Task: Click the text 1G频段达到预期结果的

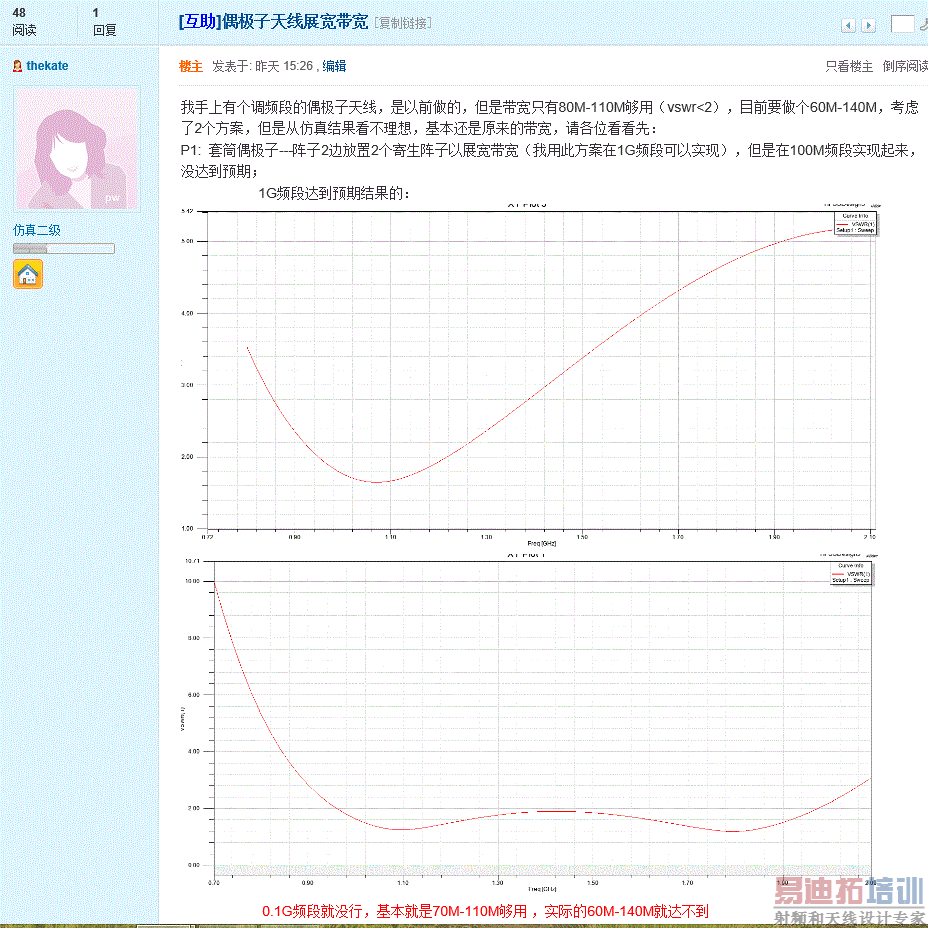Action: (334, 193)
